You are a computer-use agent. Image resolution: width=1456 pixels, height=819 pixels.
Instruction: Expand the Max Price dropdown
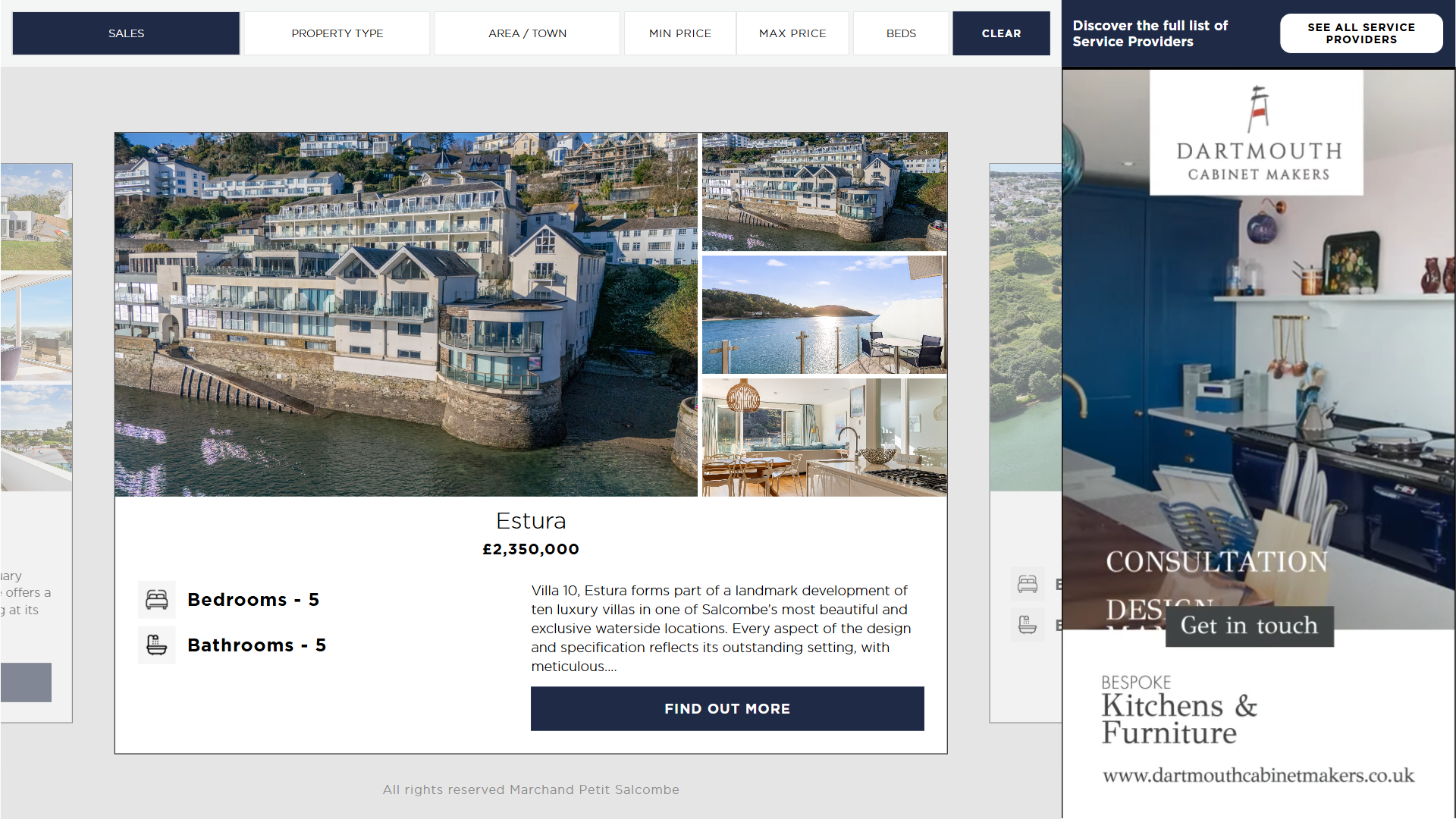pos(792,33)
